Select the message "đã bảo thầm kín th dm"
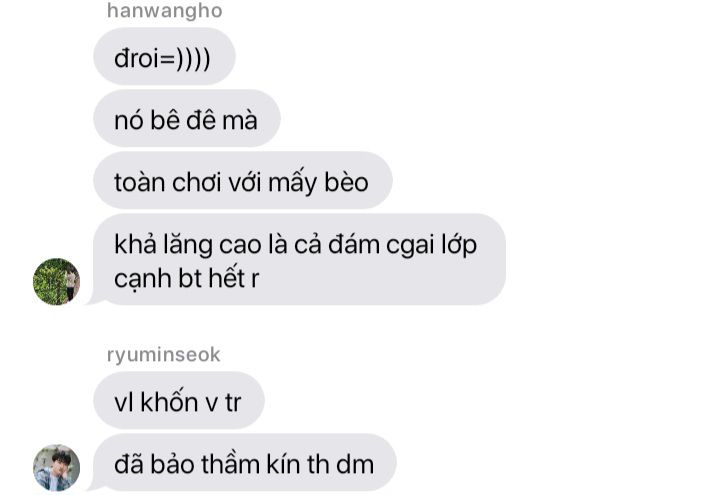720x495 pixels. (x=245, y=462)
